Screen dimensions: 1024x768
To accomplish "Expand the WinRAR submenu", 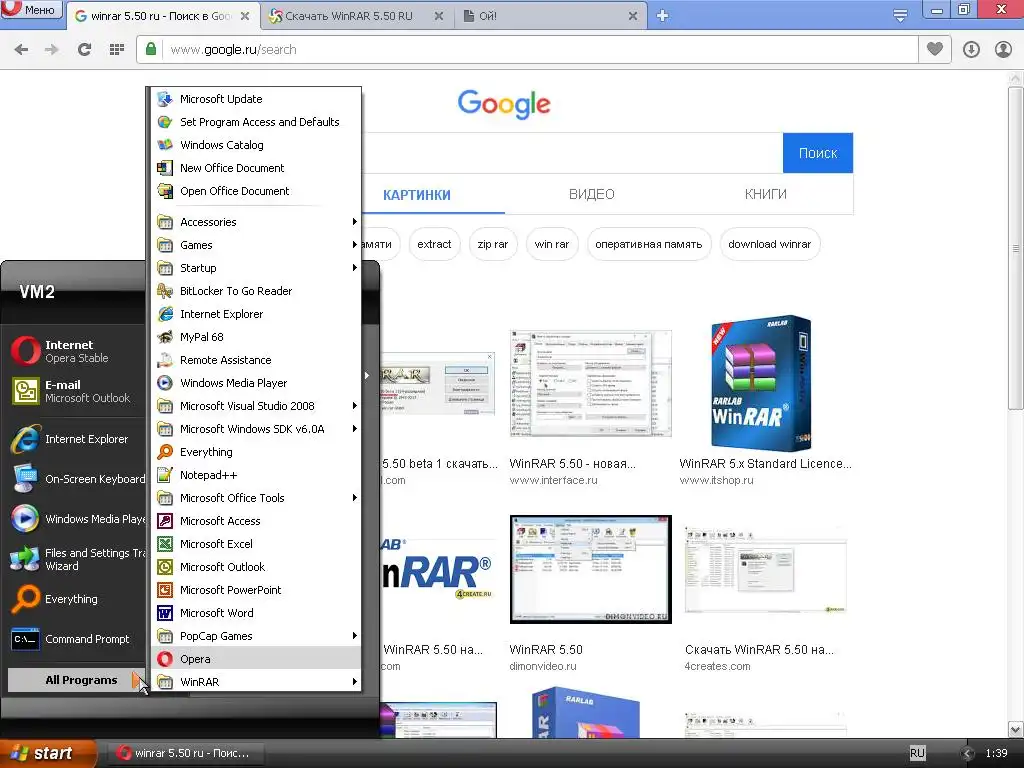I will [x=255, y=682].
